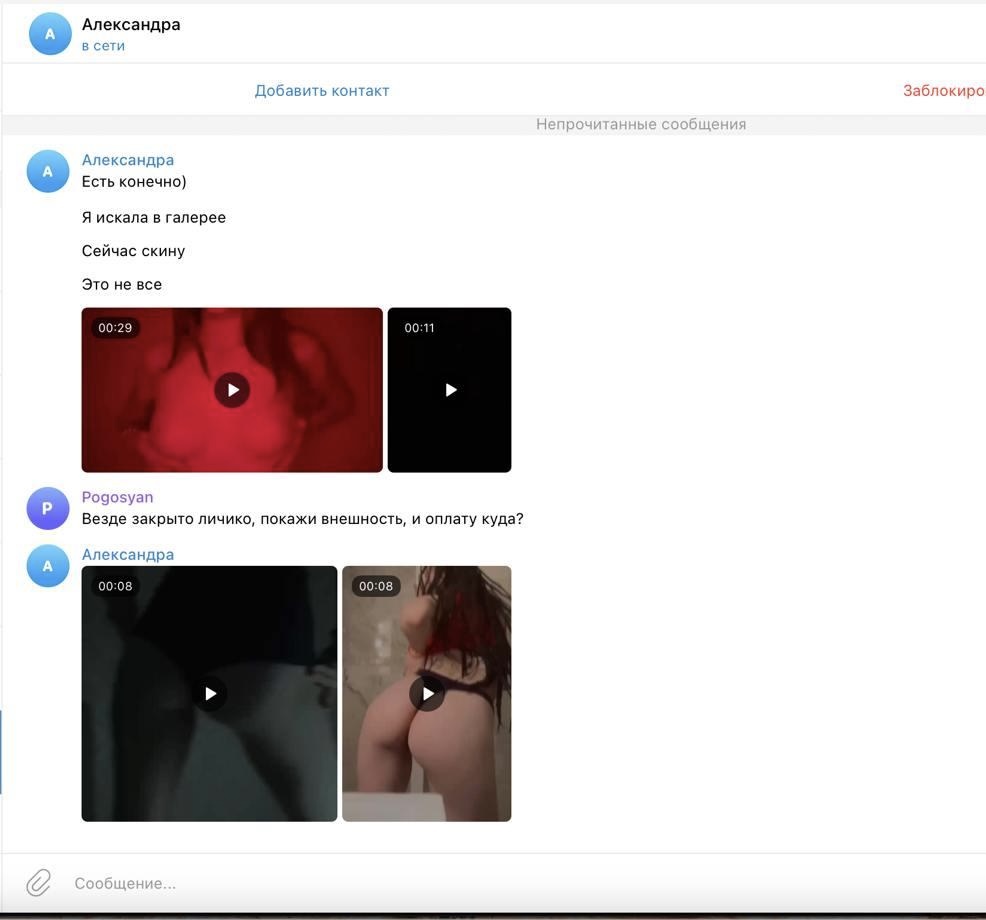
Task: Click the 'в сети' status text
Action: tap(103, 46)
